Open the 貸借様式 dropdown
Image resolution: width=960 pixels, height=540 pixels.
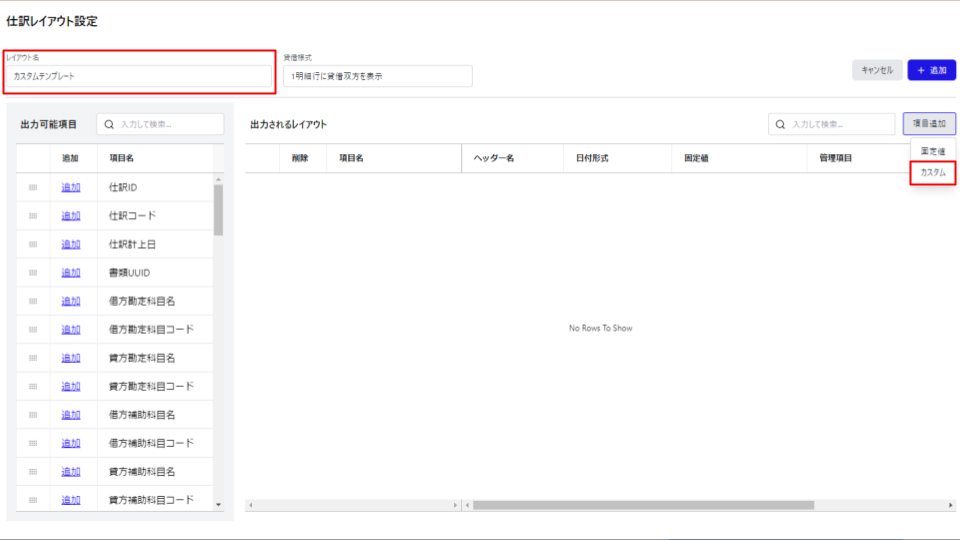[x=378, y=76]
